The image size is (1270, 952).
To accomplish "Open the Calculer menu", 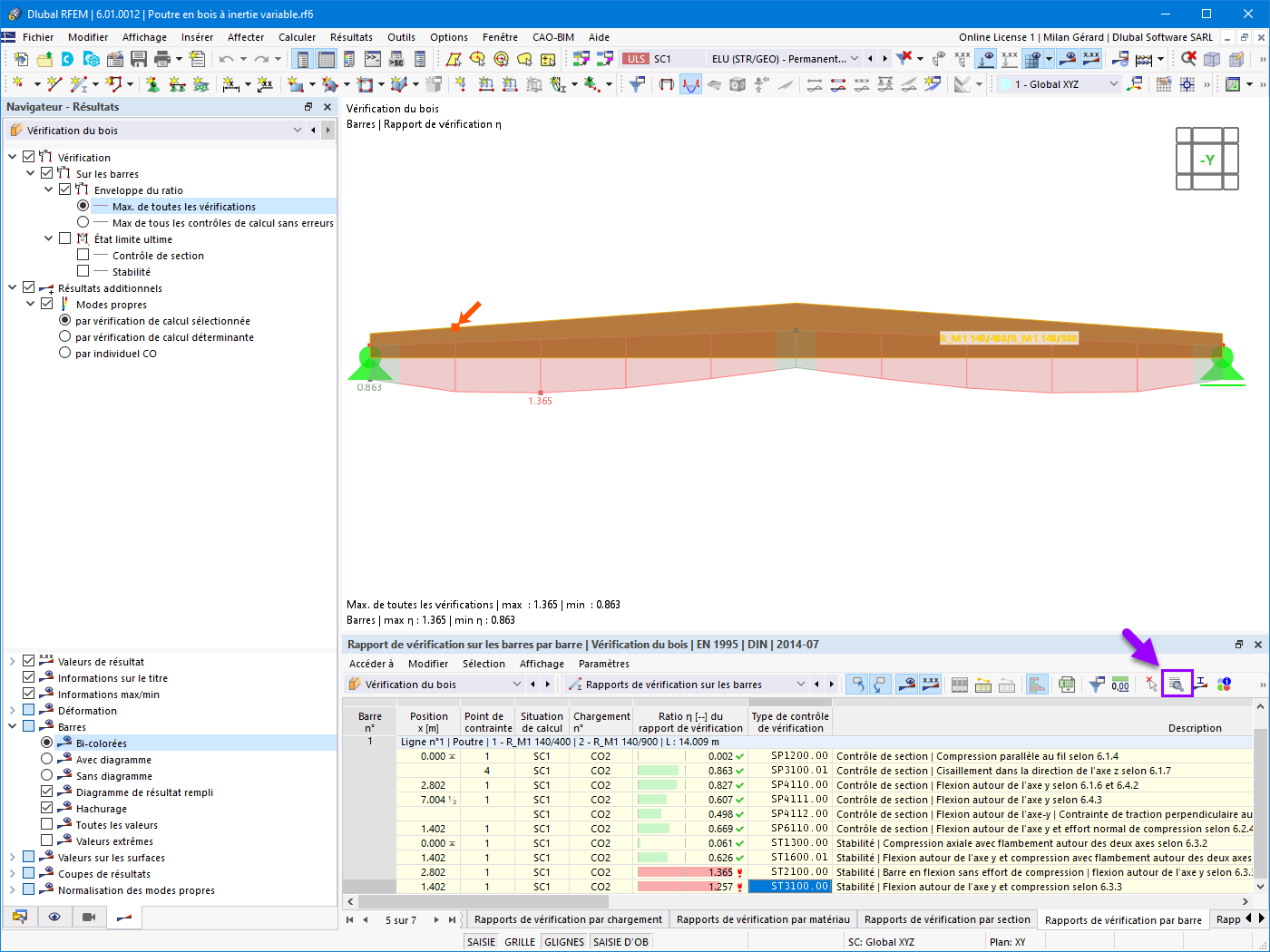I will tap(298, 37).
